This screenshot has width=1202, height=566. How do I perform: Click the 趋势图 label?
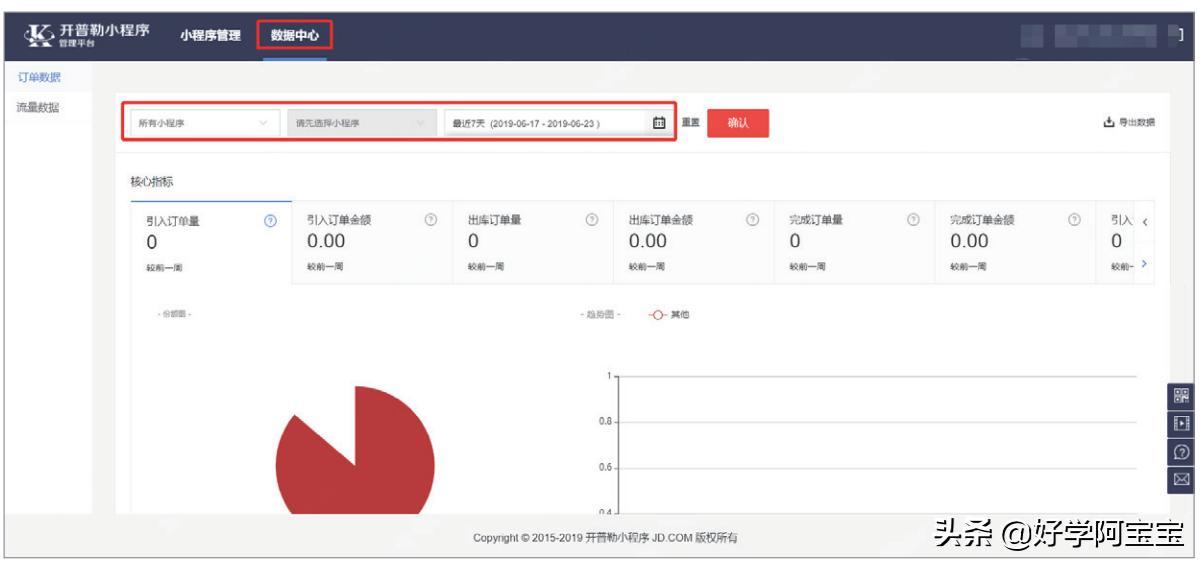click(x=601, y=314)
